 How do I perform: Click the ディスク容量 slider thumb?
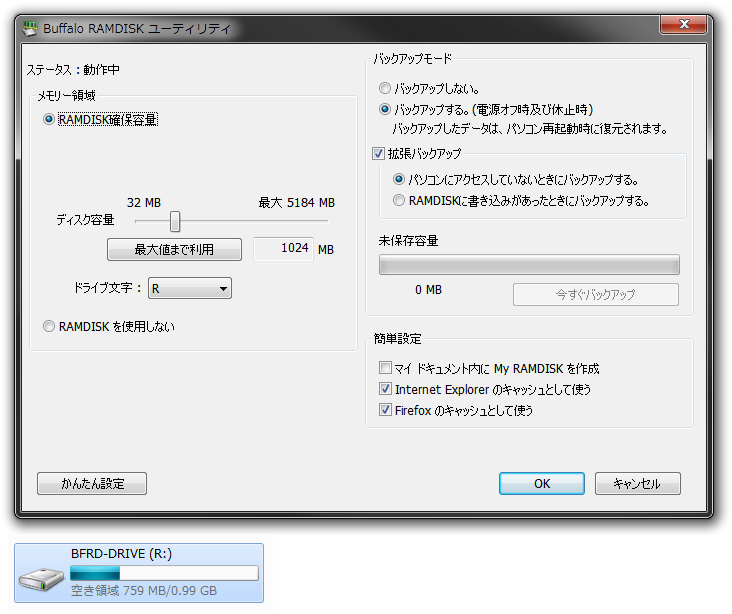[175, 221]
